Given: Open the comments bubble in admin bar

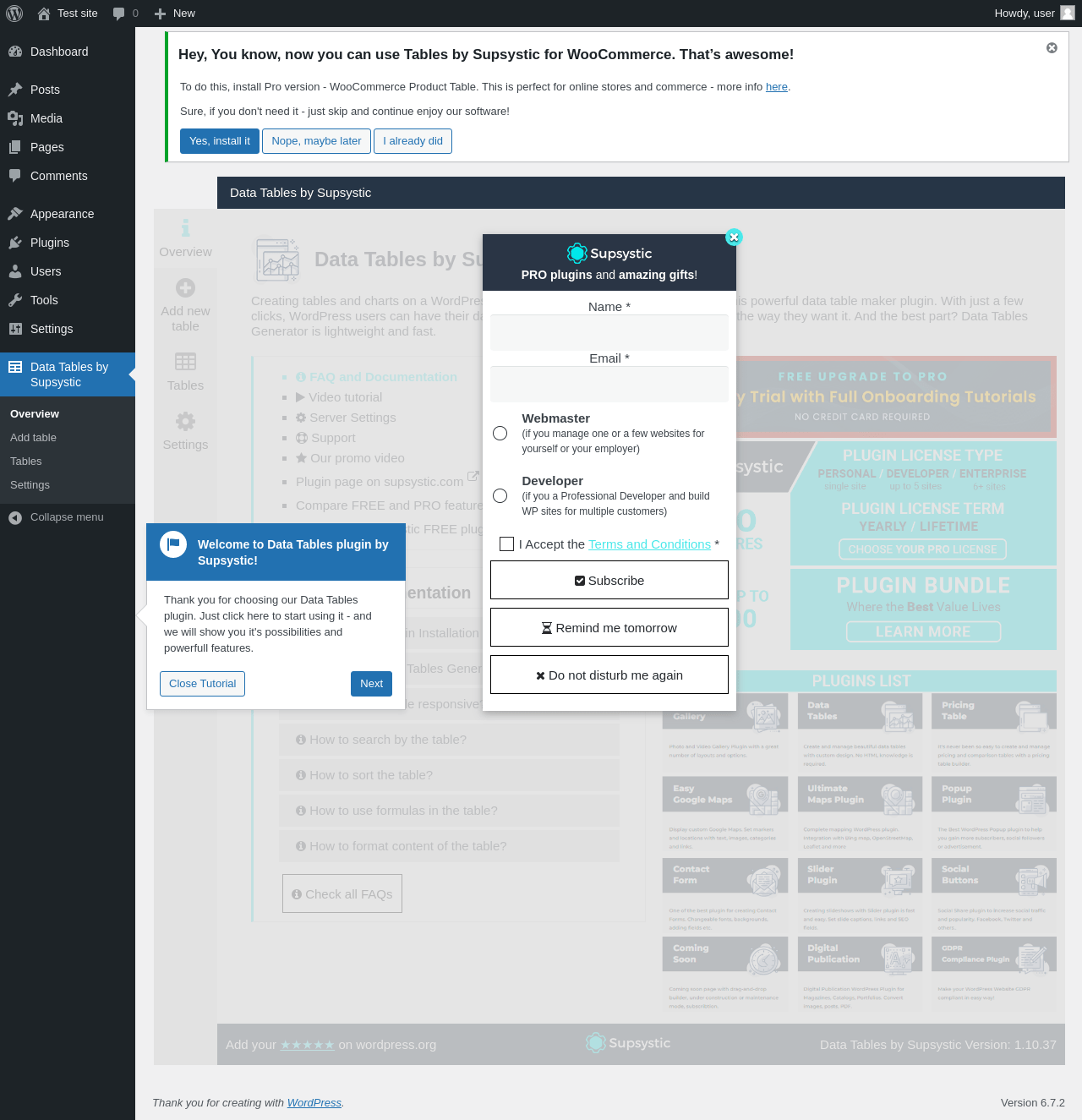Looking at the screenshot, I should point(126,14).
